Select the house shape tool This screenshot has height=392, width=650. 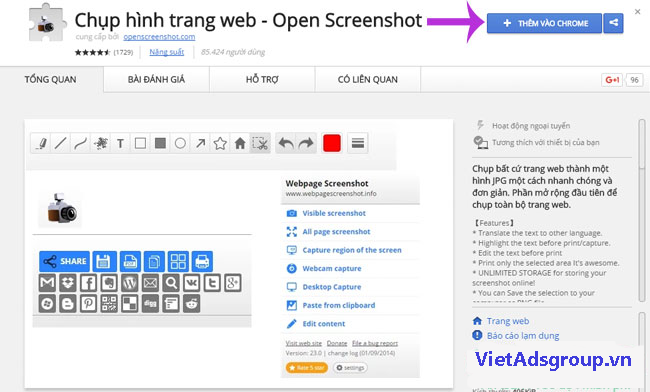[240, 143]
